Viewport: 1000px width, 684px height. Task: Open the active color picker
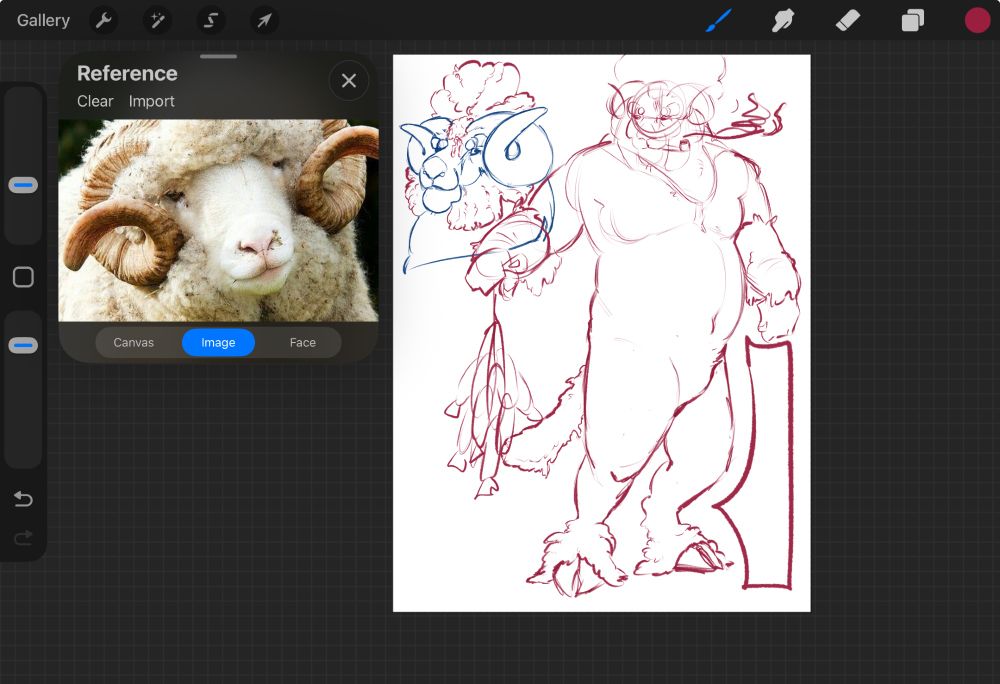pos(977,20)
